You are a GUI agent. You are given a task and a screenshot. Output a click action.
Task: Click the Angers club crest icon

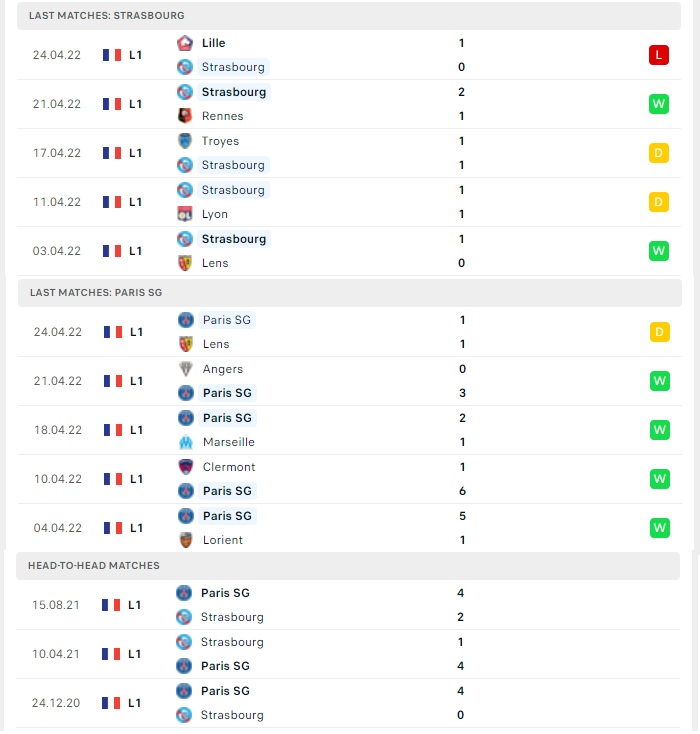coord(186,369)
